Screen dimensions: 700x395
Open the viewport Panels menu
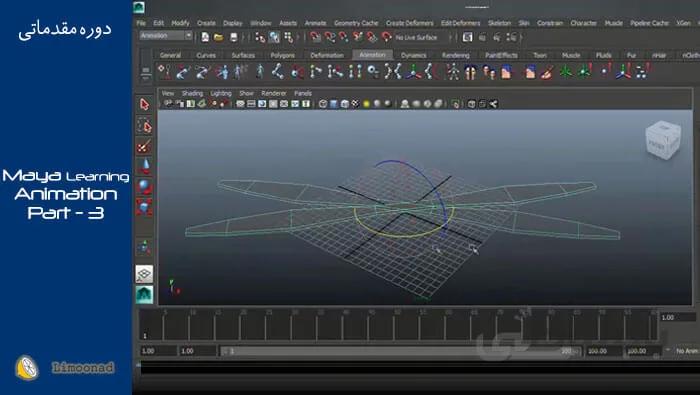[303, 93]
